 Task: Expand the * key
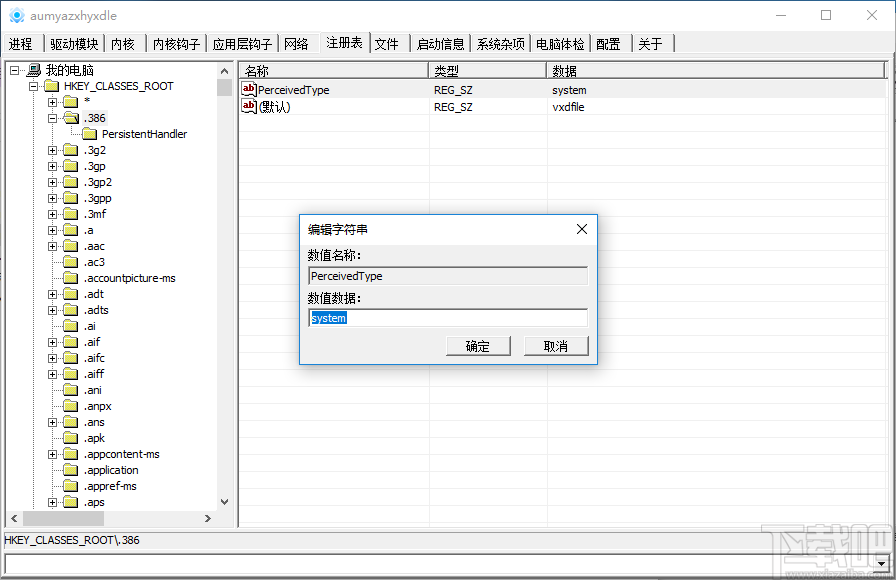pyautogui.click(x=53, y=102)
